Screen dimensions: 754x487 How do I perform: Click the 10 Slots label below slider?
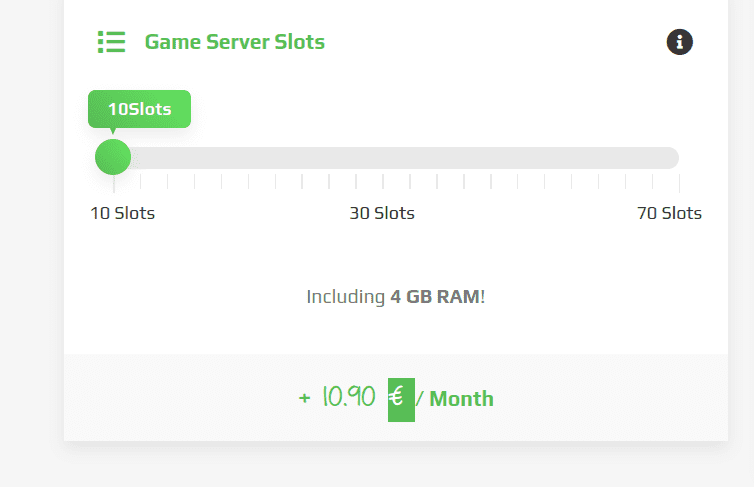pyautogui.click(x=123, y=213)
